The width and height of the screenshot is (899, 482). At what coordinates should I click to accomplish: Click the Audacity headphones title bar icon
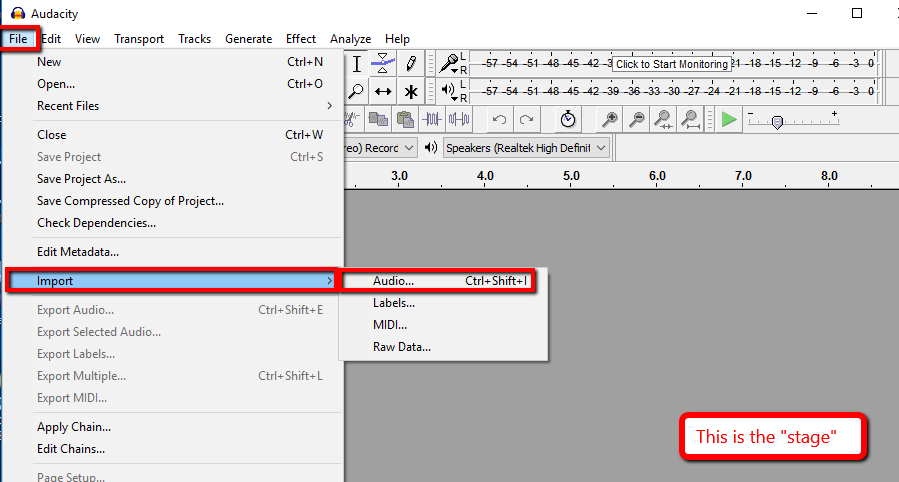pos(18,13)
